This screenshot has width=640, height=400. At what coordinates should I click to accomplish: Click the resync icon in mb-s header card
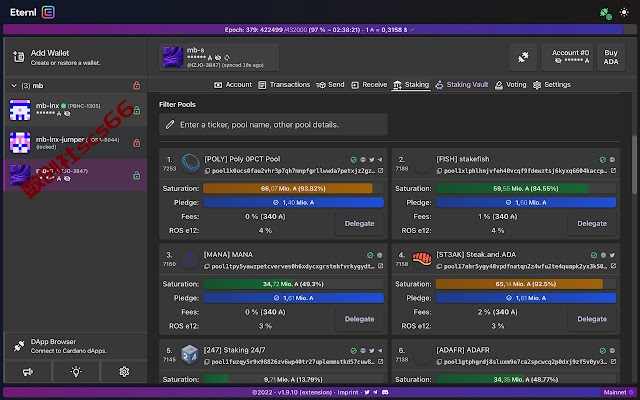227,58
